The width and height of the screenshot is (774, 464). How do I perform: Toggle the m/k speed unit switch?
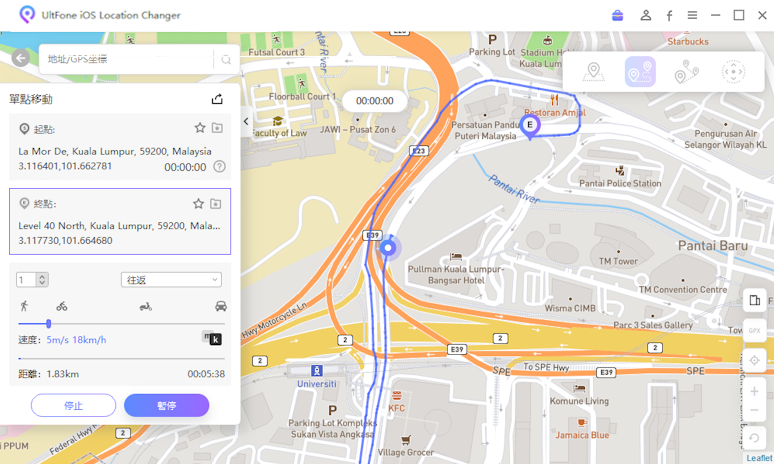pos(212,338)
